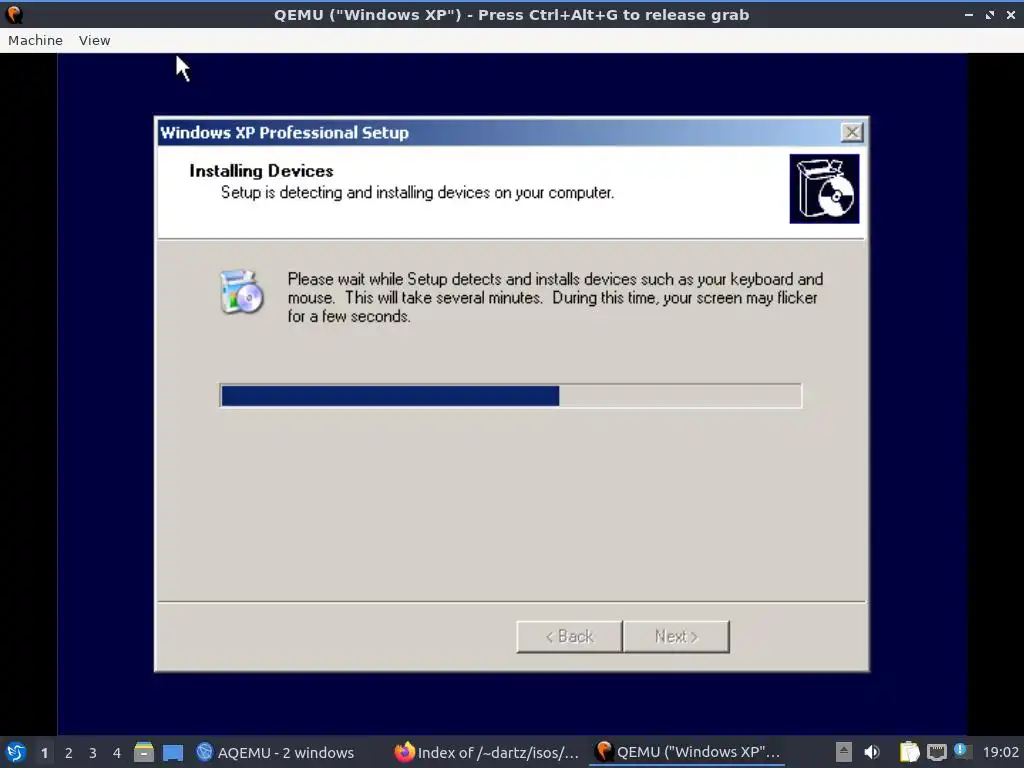This screenshot has height=768, width=1024.
Task: Open the file manager taskbar launcher
Action: point(144,752)
